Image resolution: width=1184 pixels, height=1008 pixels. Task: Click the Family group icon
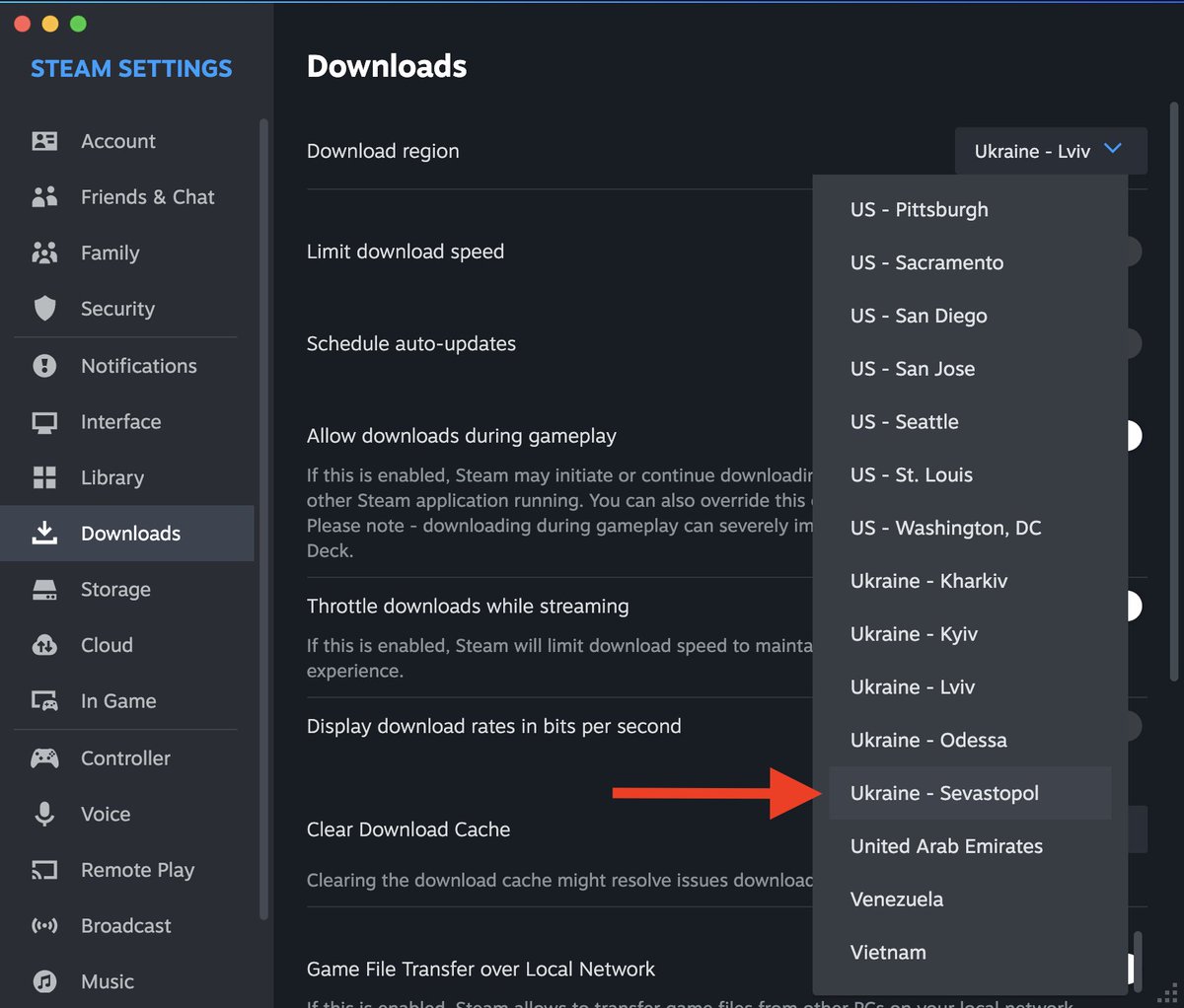[44, 252]
